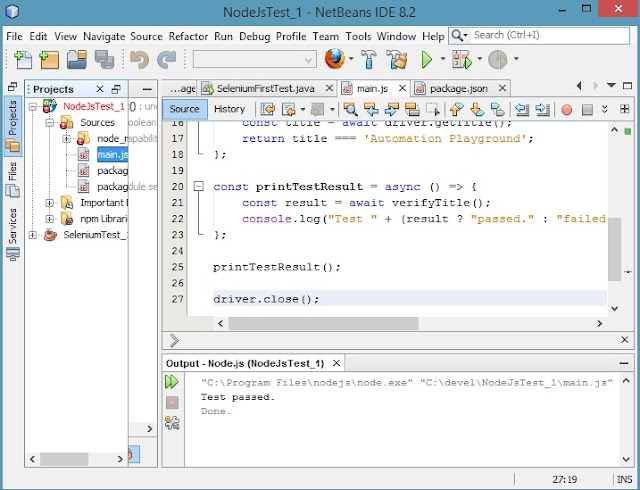
Task: Toggle bookmark icon in editor toolbar
Action: tap(498, 109)
